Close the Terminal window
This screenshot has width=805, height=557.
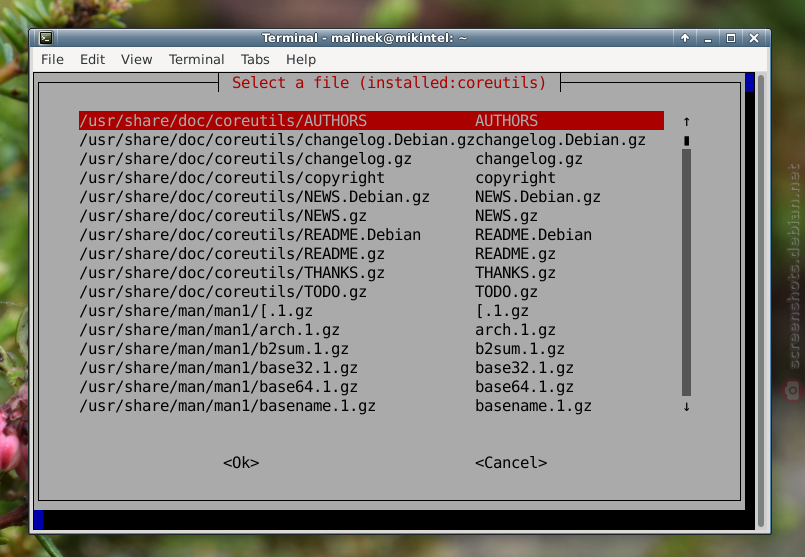pos(754,38)
